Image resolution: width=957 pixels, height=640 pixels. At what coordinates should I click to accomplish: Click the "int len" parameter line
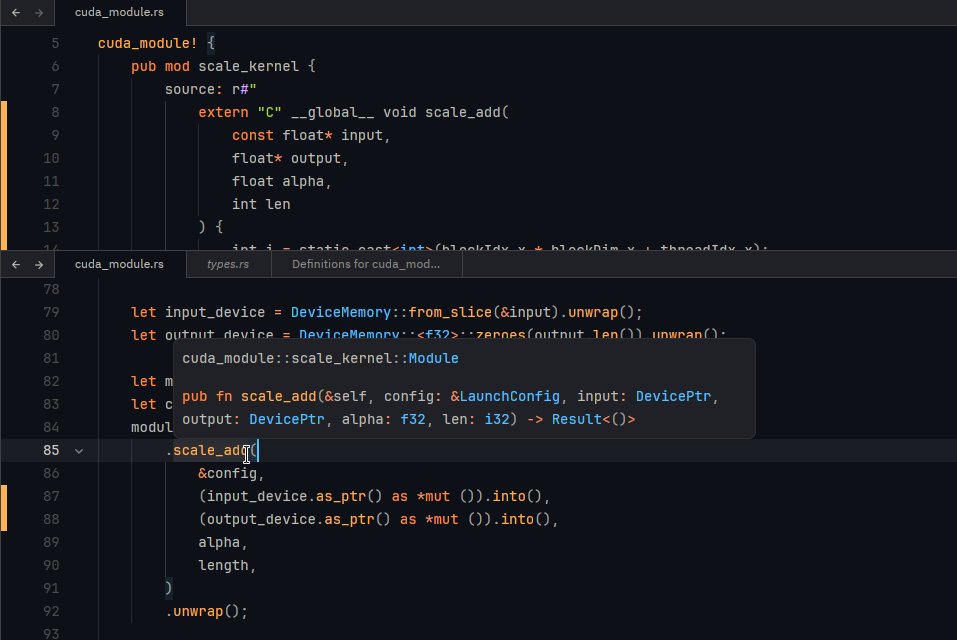pos(261,204)
